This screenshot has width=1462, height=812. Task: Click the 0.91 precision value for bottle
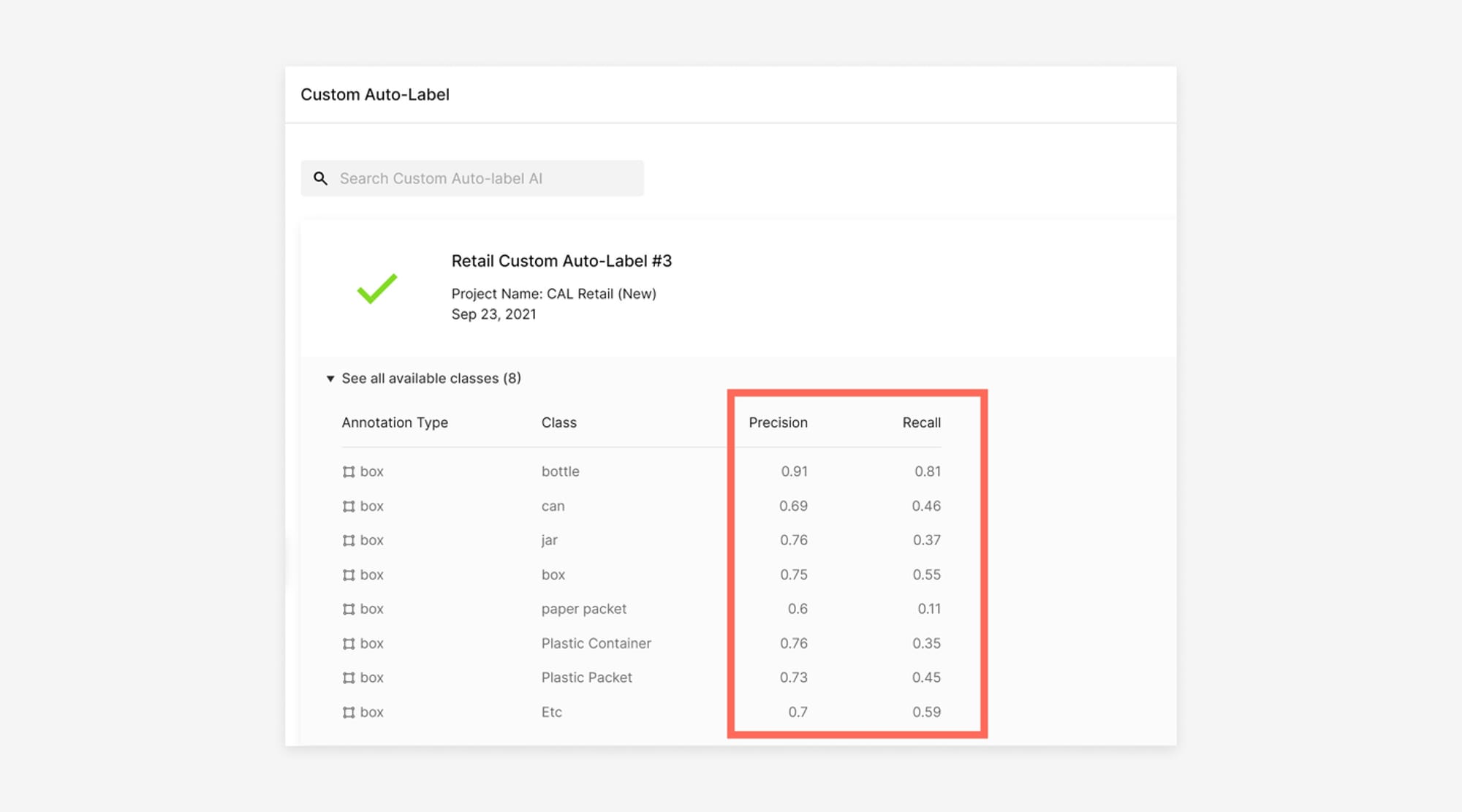794,471
